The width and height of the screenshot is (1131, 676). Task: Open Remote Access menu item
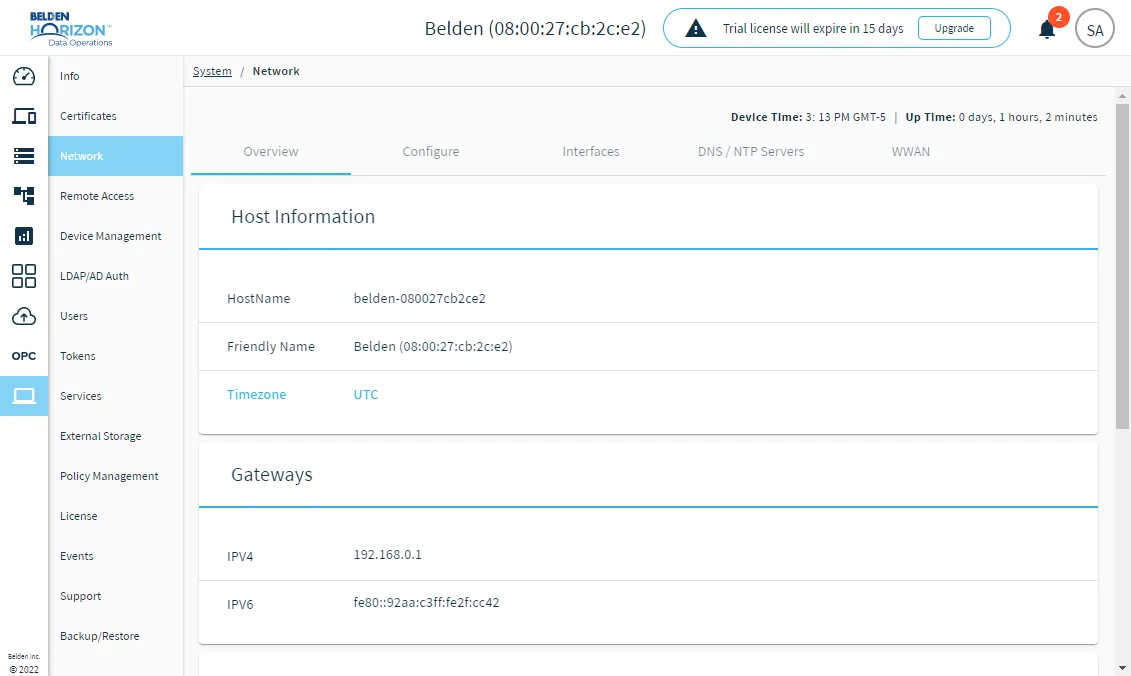[115, 196]
